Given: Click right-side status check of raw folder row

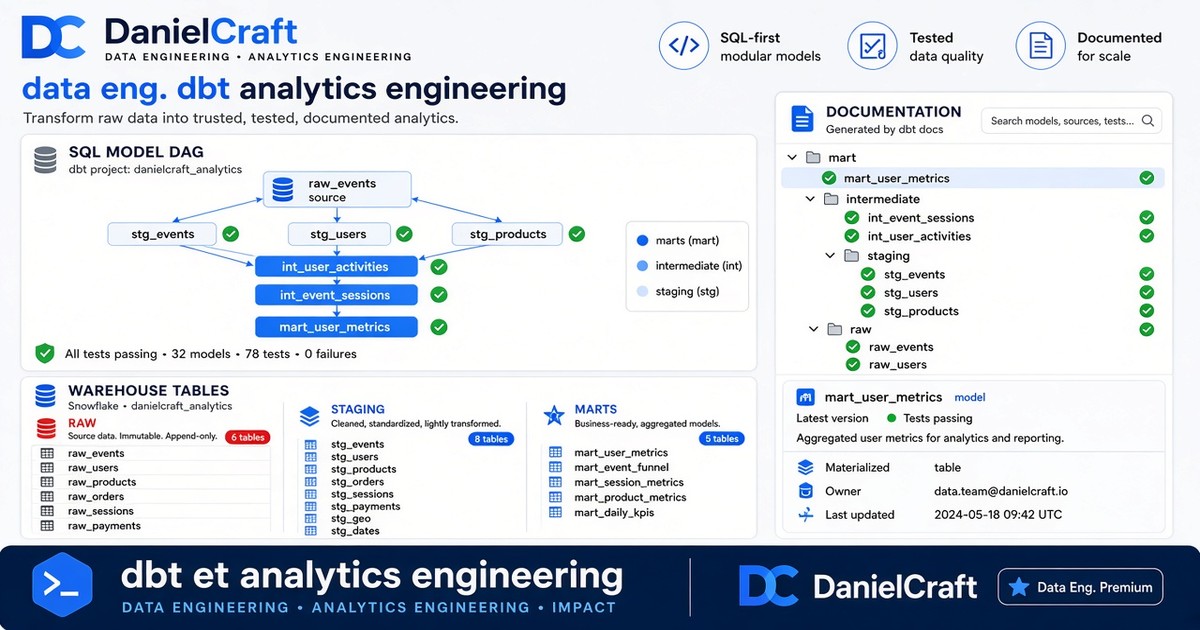Looking at the screenshot, I should [1147, 329].
